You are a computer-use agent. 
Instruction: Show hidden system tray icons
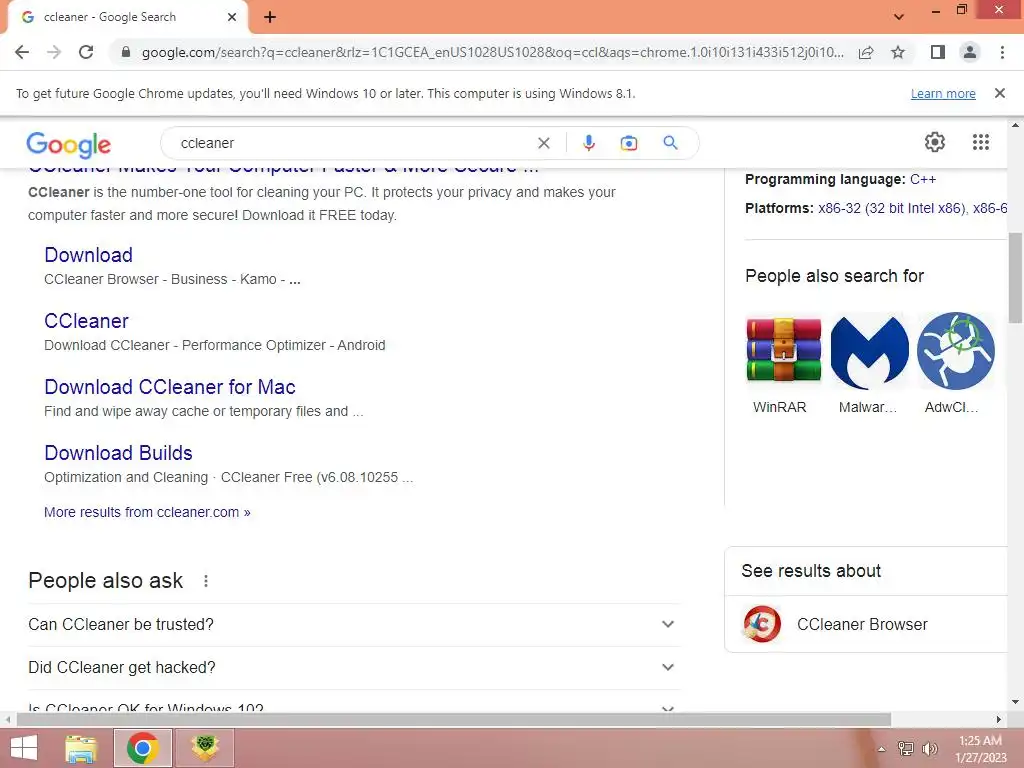tap(881, 749)
